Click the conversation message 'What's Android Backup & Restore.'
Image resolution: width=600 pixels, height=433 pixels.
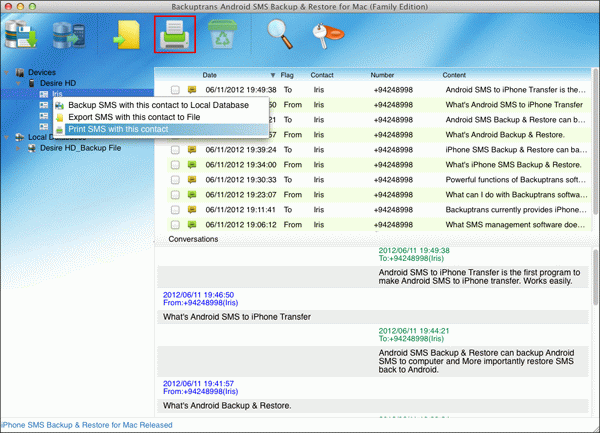tap(227, 405)
